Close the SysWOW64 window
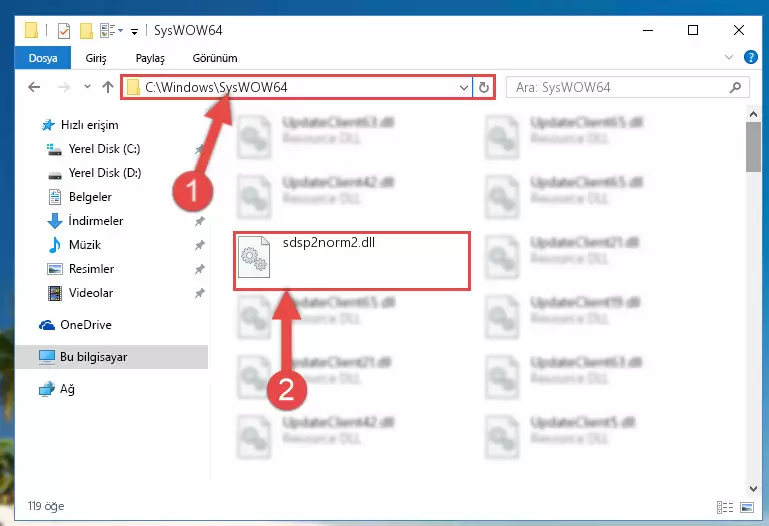The height and width of the screenshot is (526, 769). (x=739, y=30)
